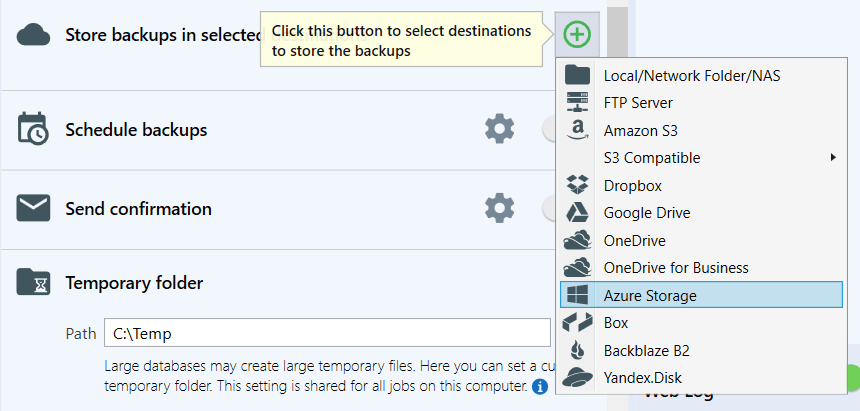This screenshot has height=411, width=860.
Task: Click the Schedule backups heading
Action: [136, 130]
